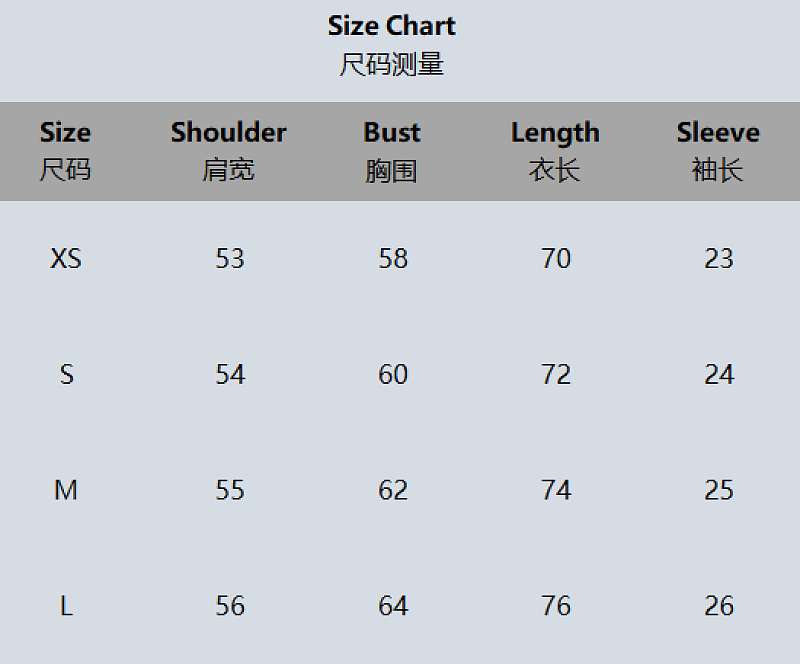Click the XS shoulder value 53
800x664 pixels.
click(230, 258)
